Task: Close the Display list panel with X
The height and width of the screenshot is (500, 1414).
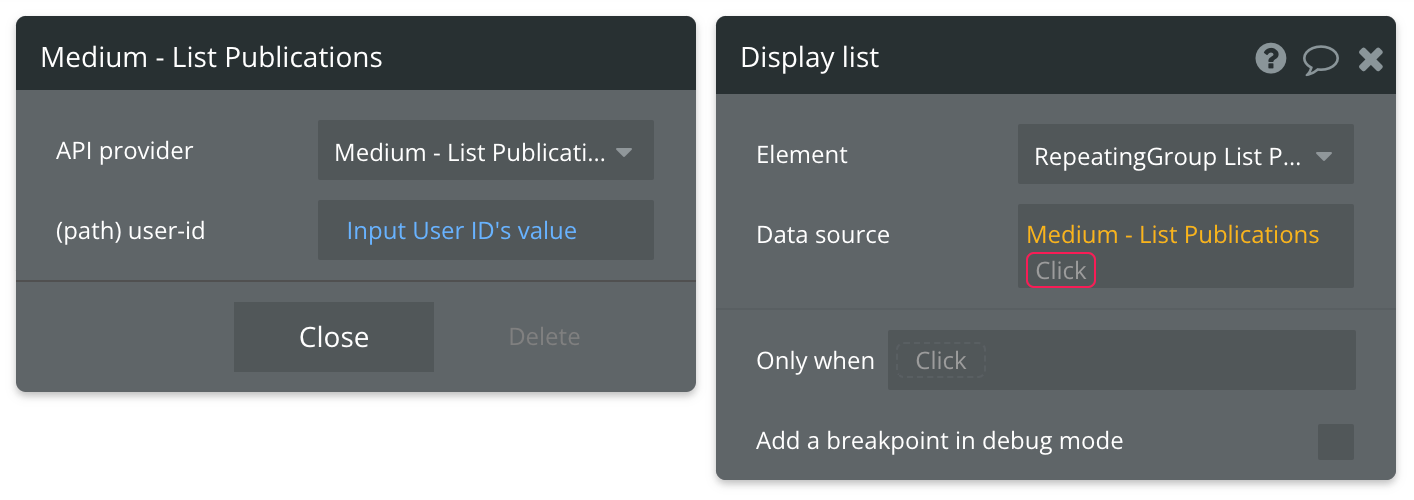Action: (1370, 59)
